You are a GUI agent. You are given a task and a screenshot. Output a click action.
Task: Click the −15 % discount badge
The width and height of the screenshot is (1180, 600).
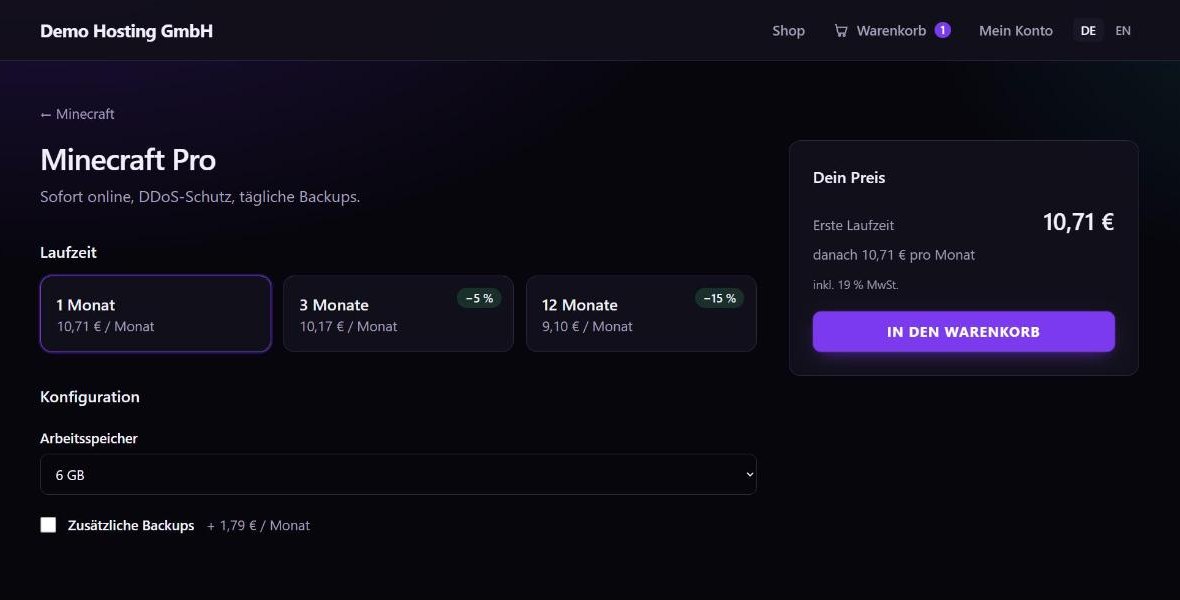[719, 298]
